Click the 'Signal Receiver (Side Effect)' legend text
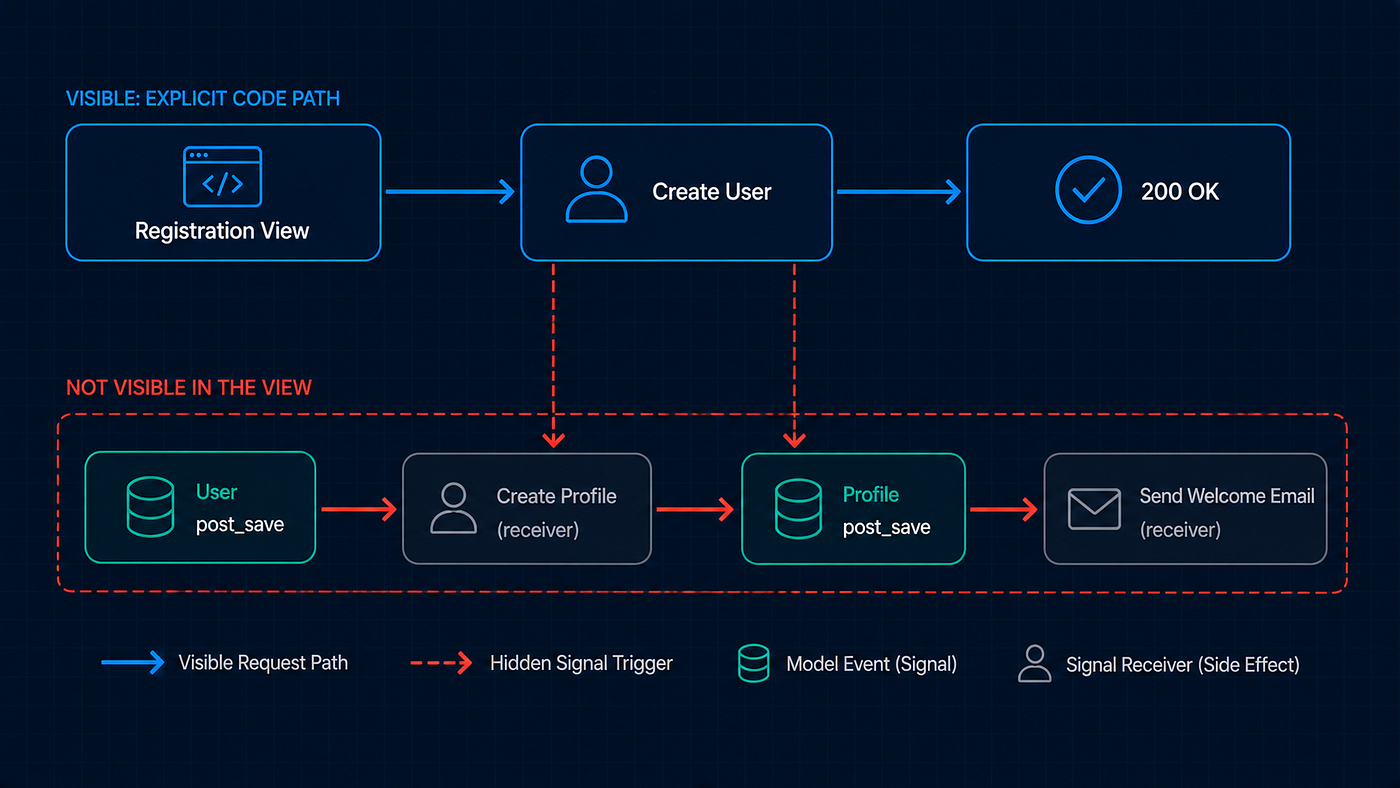The height and width of the screenshot is (788, 1400). (x=1183, y=664)
